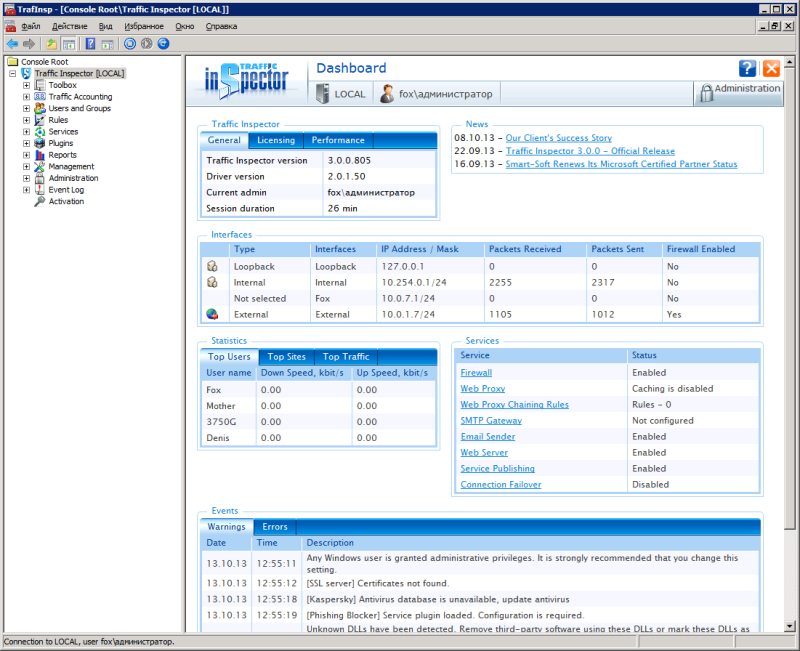Click the External interface globe icon

tap(212, 314)
